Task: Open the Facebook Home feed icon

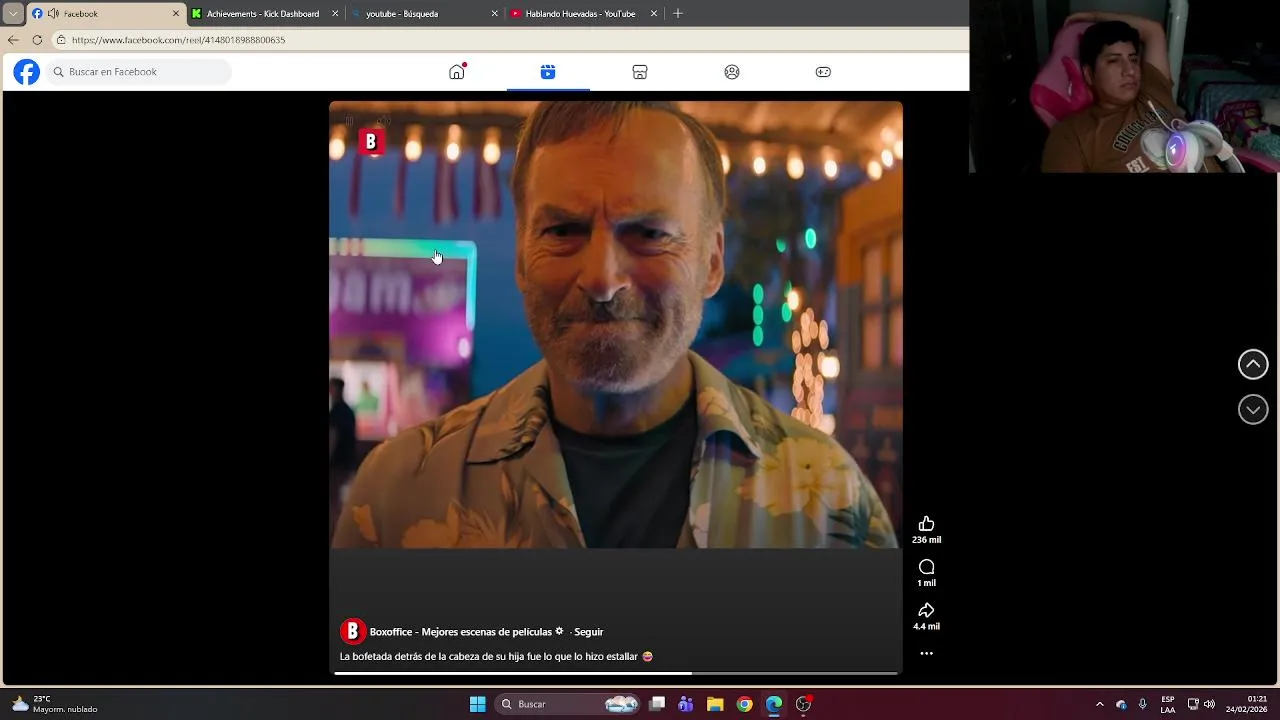Action: coord(457,72)
